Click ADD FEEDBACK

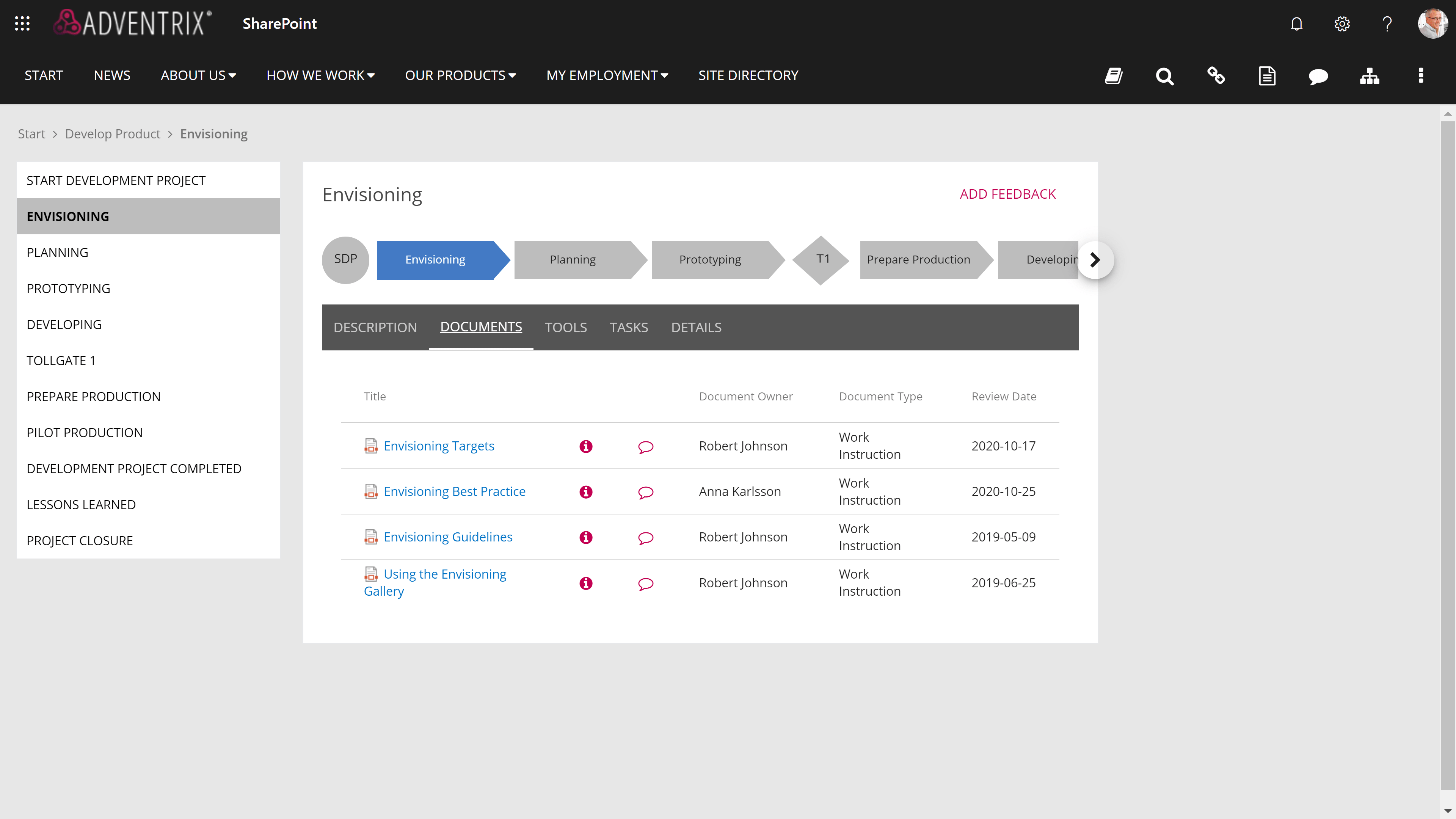(x=1007, y=194)
